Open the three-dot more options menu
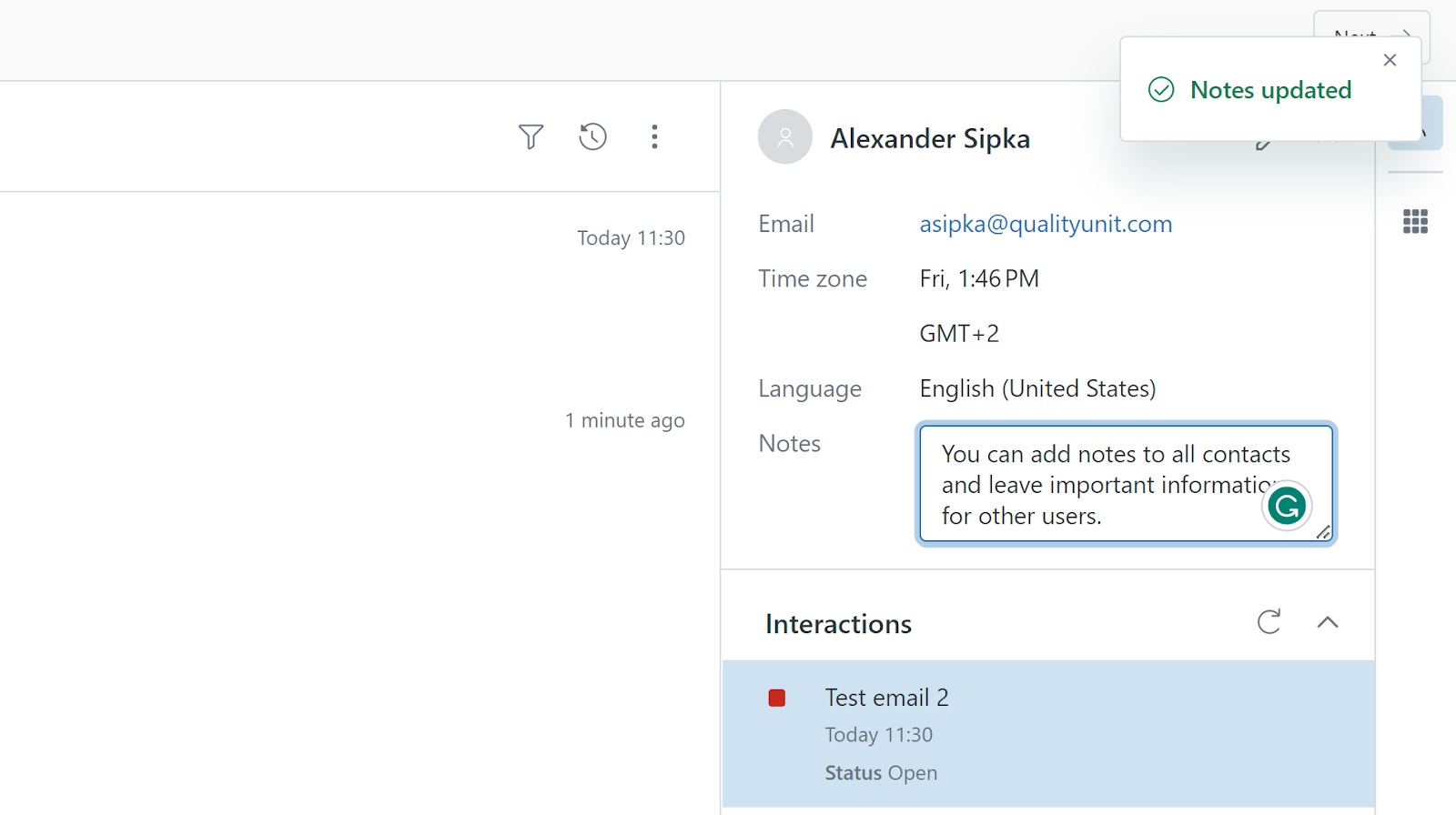The width and height of the screenshot is (1456, 815). tap(654, 136)
